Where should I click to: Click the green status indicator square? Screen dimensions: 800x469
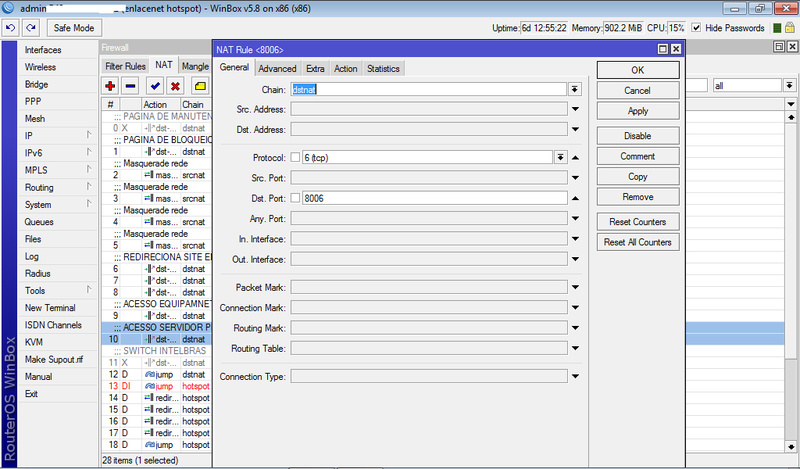(x=777, y=28)
